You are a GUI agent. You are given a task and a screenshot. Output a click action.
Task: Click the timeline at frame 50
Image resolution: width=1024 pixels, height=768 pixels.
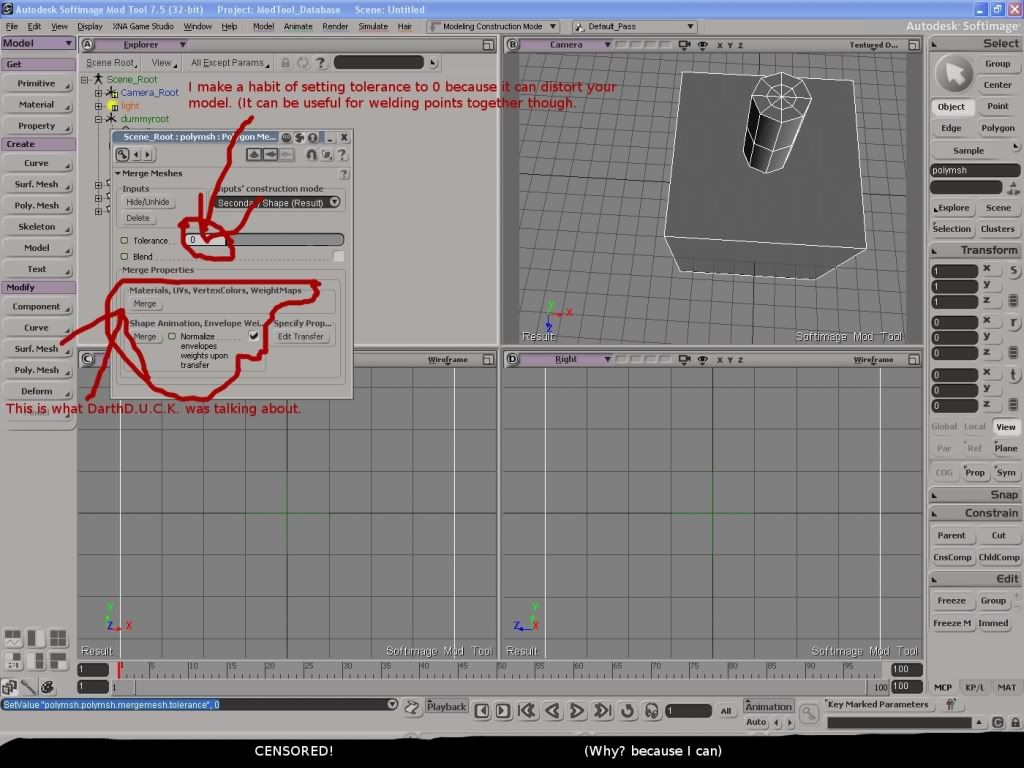(500, 669)
